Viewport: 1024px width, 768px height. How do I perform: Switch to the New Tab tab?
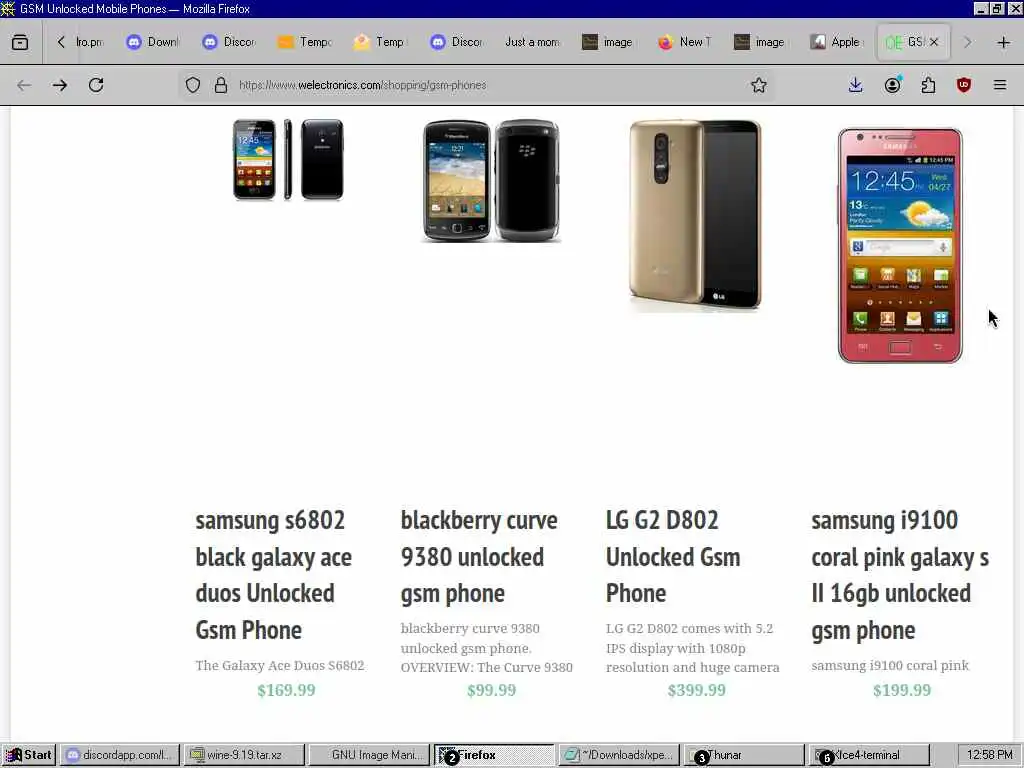point(686,42)
